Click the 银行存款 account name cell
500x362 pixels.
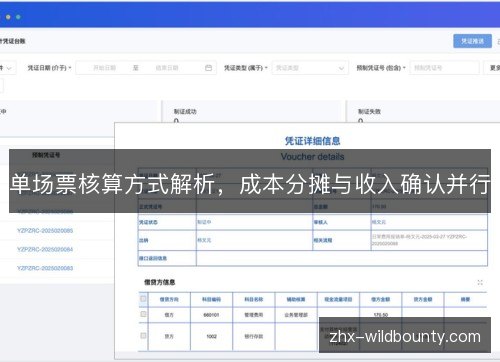pos(254,336)
